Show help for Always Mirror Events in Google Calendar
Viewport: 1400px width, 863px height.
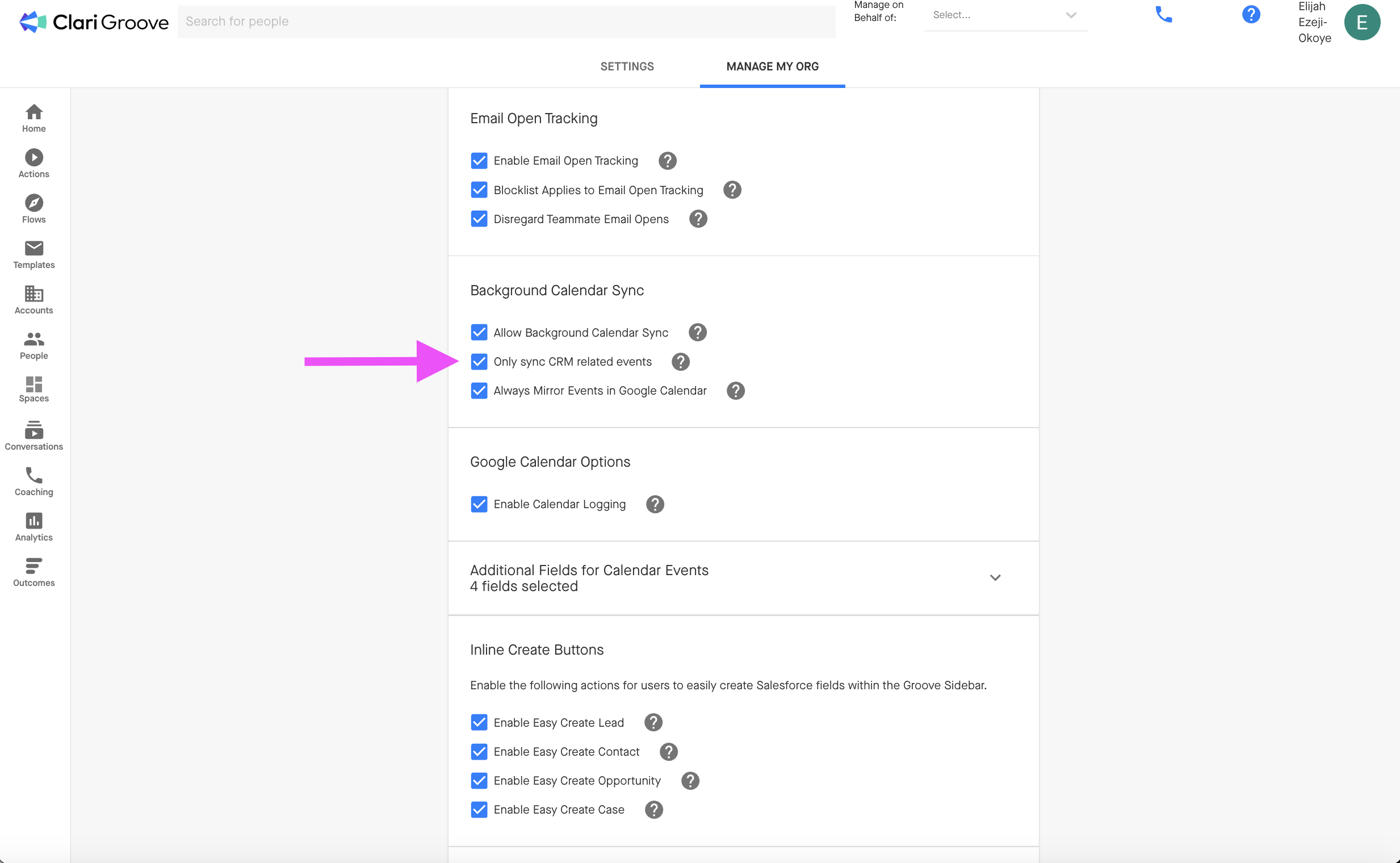click(x=735, y=391)
